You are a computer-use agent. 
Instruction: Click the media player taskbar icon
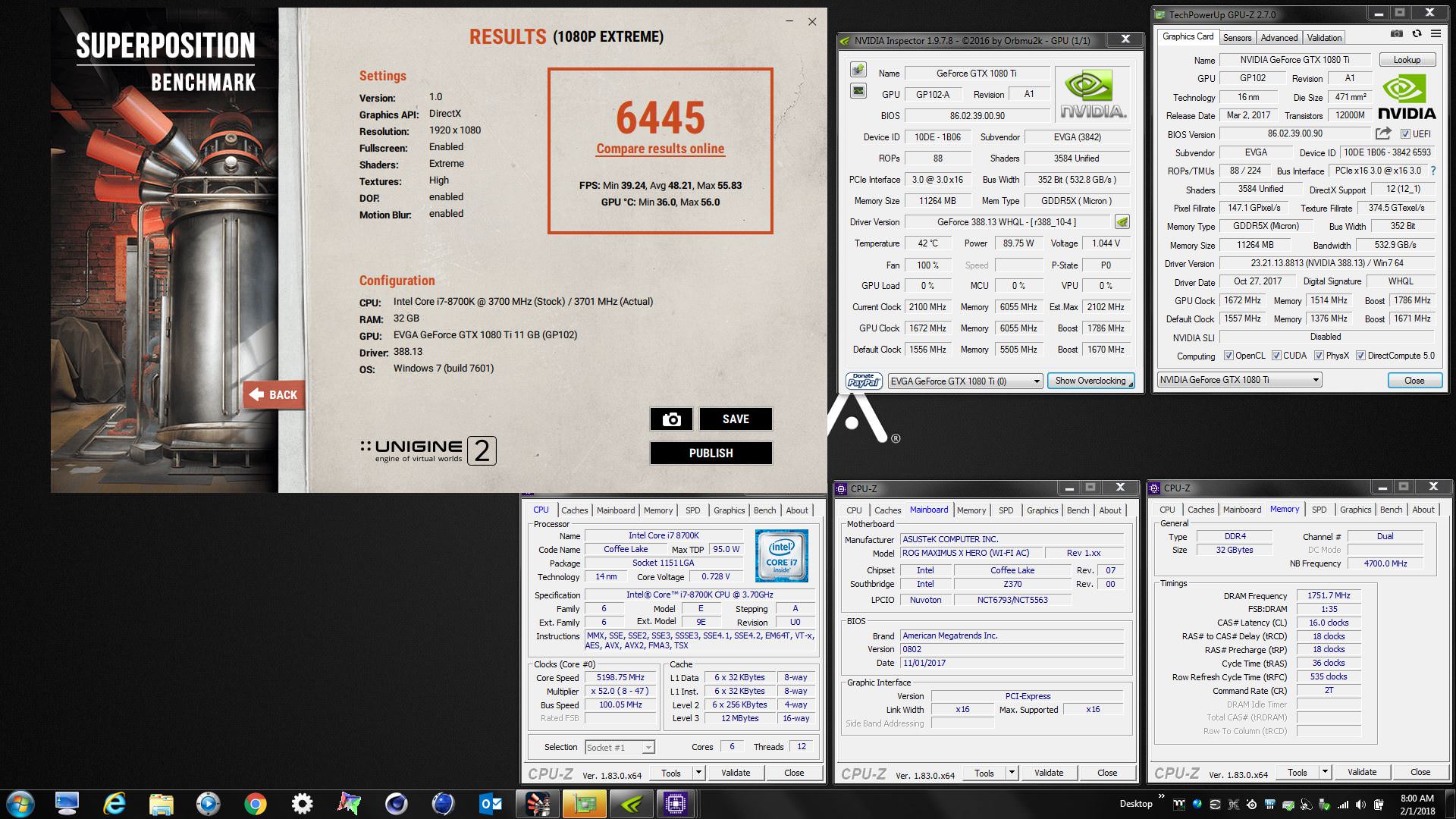click(209, 804)
